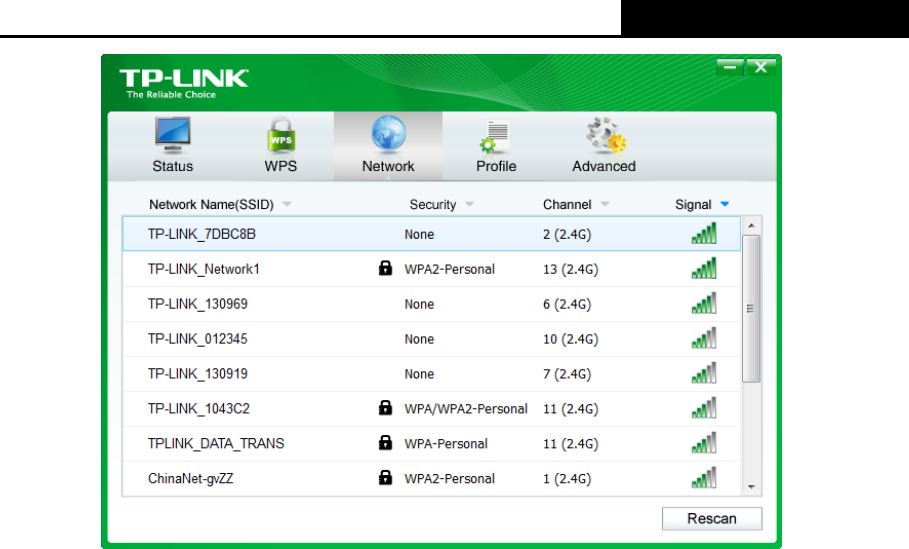Close the TP-LINK utility window
Viewport: 909px width, 549px height.
coord(761,67)
